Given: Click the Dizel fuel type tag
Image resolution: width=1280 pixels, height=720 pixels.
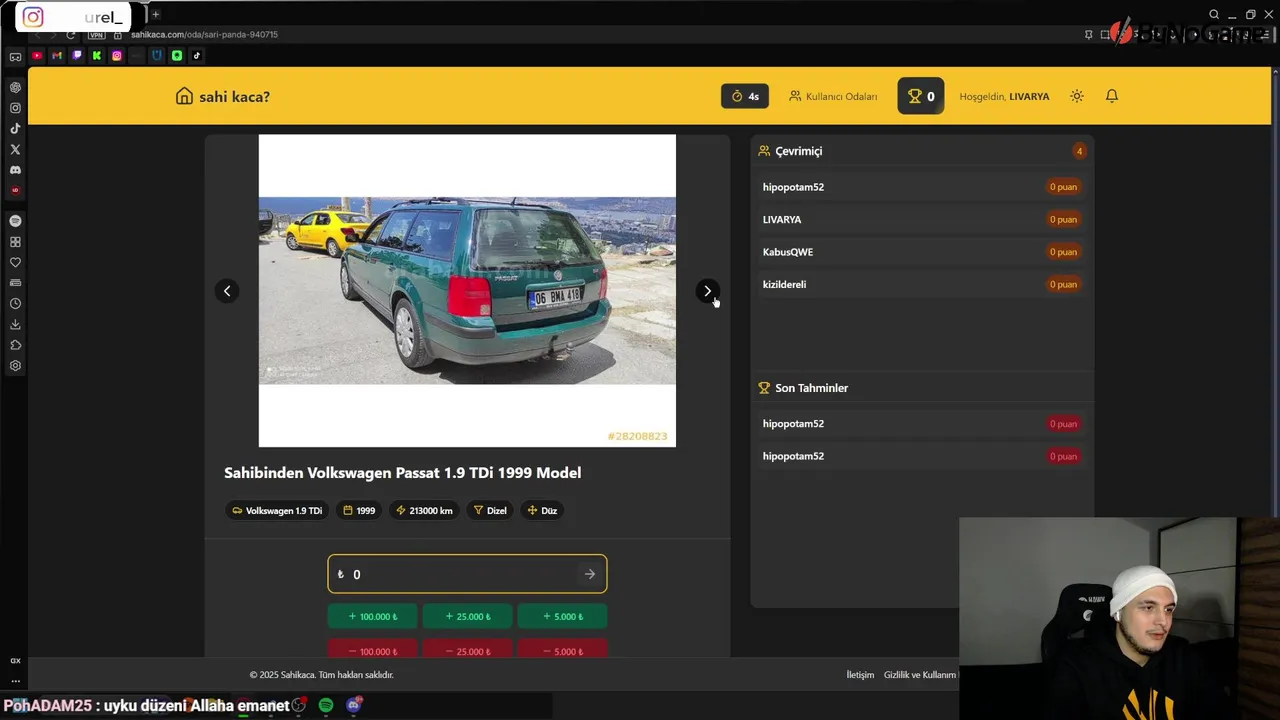Looking at the screenshot, I should (490, 510).
